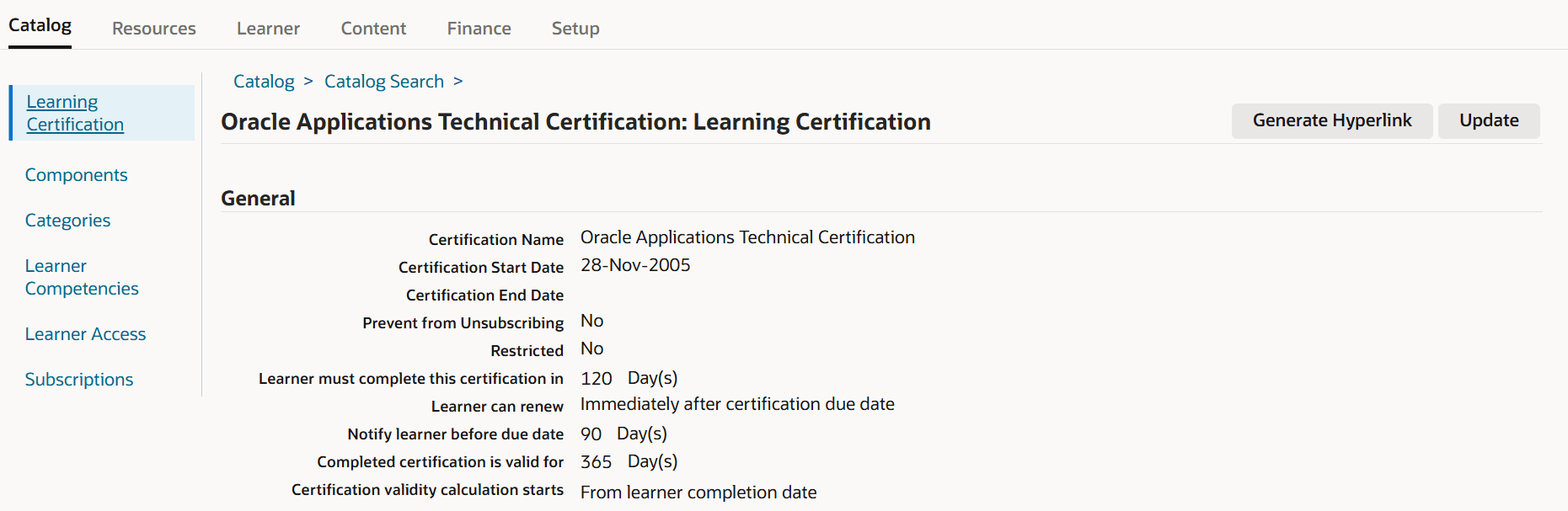This screenshot has height=511, width=1568.
Task: Switch to the Setup tab
Action: (x=575, y=29)
